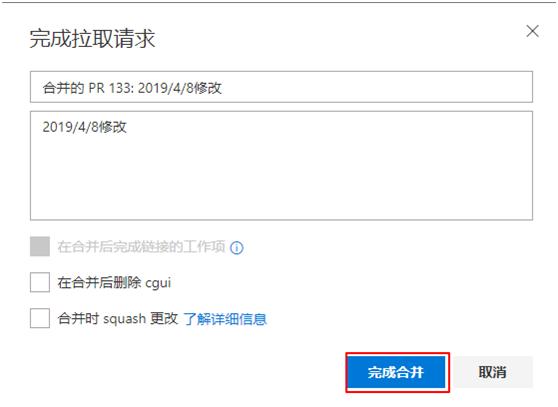Image resolution: width=558 pixels, height=407 pixels.
Task: Enable the 合并时 squash 更改 checkbox
Action: coord(40,318)
